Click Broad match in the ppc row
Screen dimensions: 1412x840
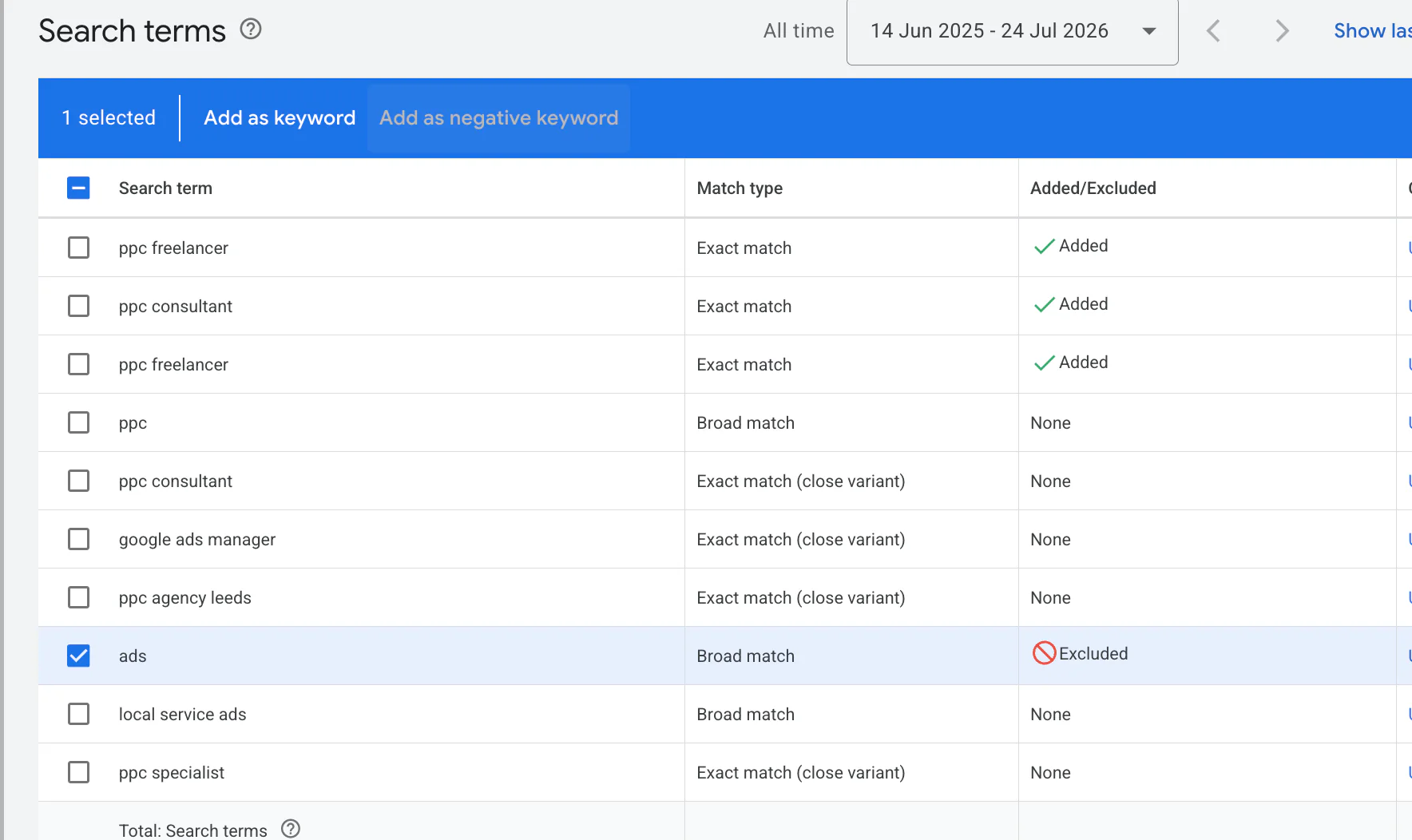tap(745, 422)
